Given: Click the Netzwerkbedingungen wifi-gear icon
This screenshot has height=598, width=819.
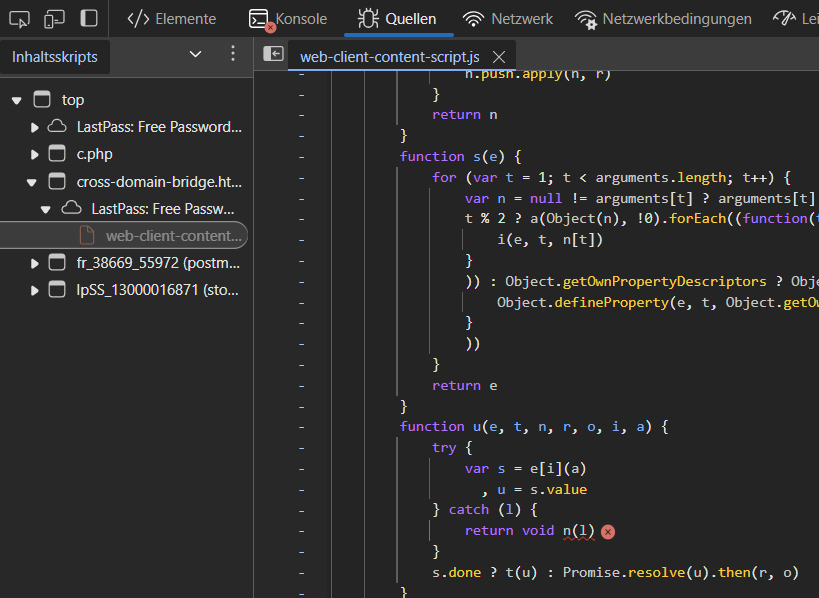Looking at the screenshot, I should tap(586, 20).
